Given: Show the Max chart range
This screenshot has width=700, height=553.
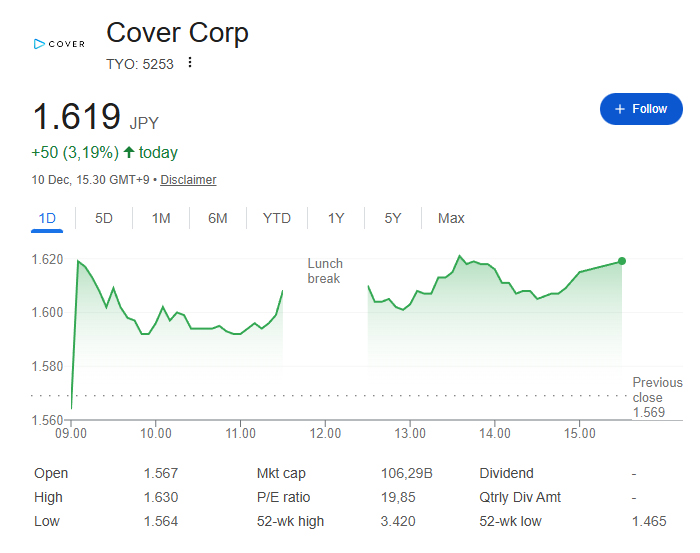Looking at the screenshot, I should pos(451,218).
